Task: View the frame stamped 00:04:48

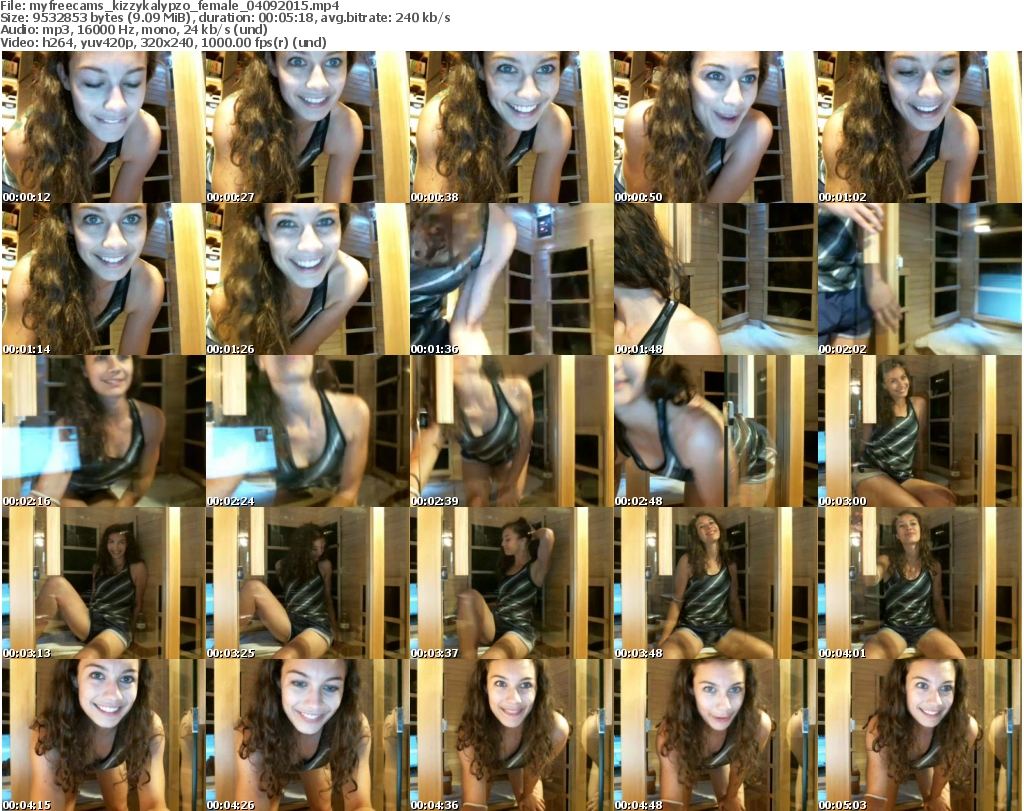Action: 716,735
